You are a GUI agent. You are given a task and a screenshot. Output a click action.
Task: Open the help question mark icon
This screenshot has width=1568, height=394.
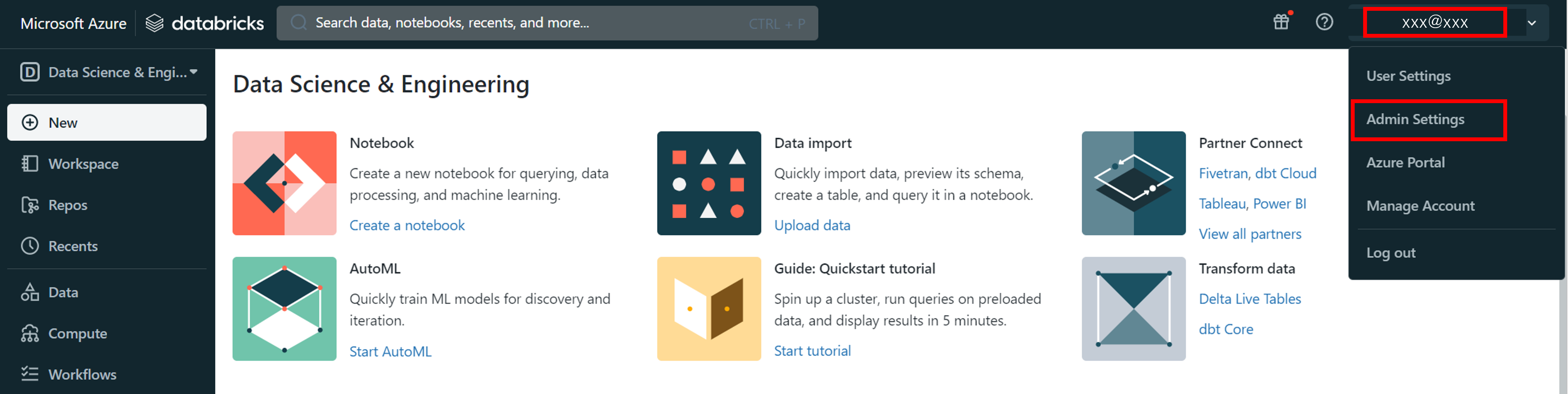tap(1324, 22)
